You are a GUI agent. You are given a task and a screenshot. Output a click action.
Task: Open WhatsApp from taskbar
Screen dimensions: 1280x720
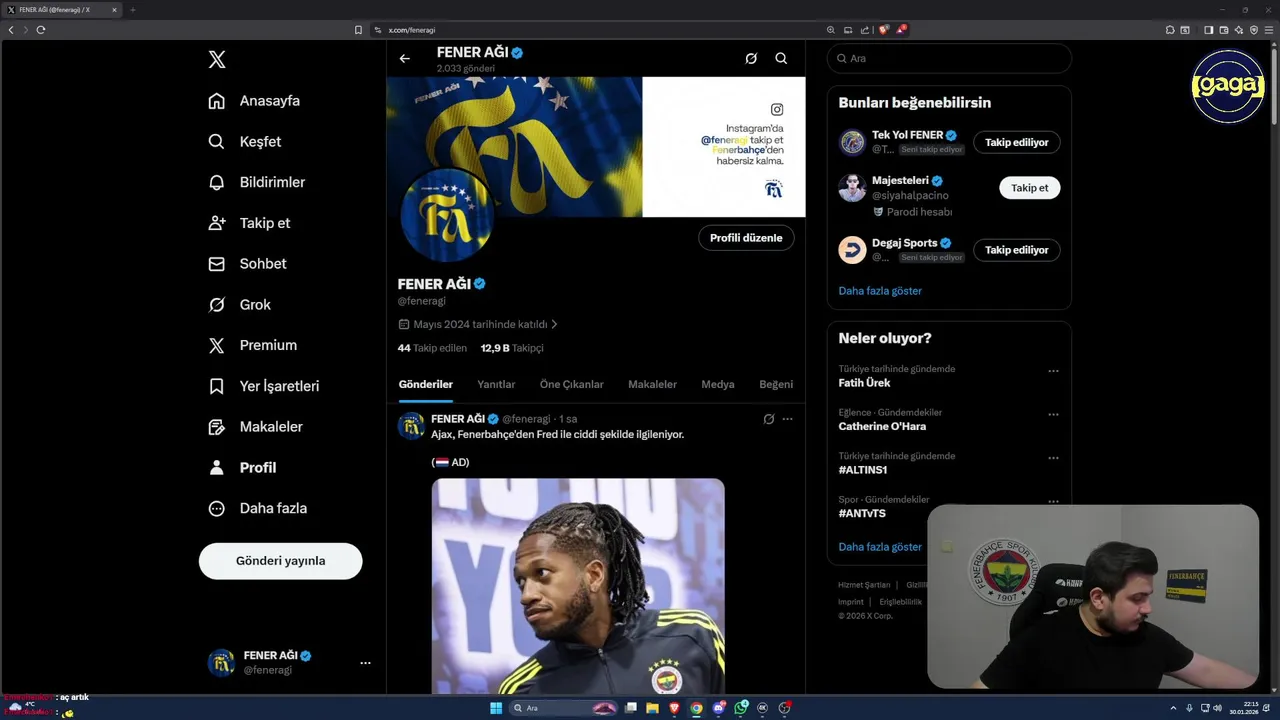[x=741, y=708]
